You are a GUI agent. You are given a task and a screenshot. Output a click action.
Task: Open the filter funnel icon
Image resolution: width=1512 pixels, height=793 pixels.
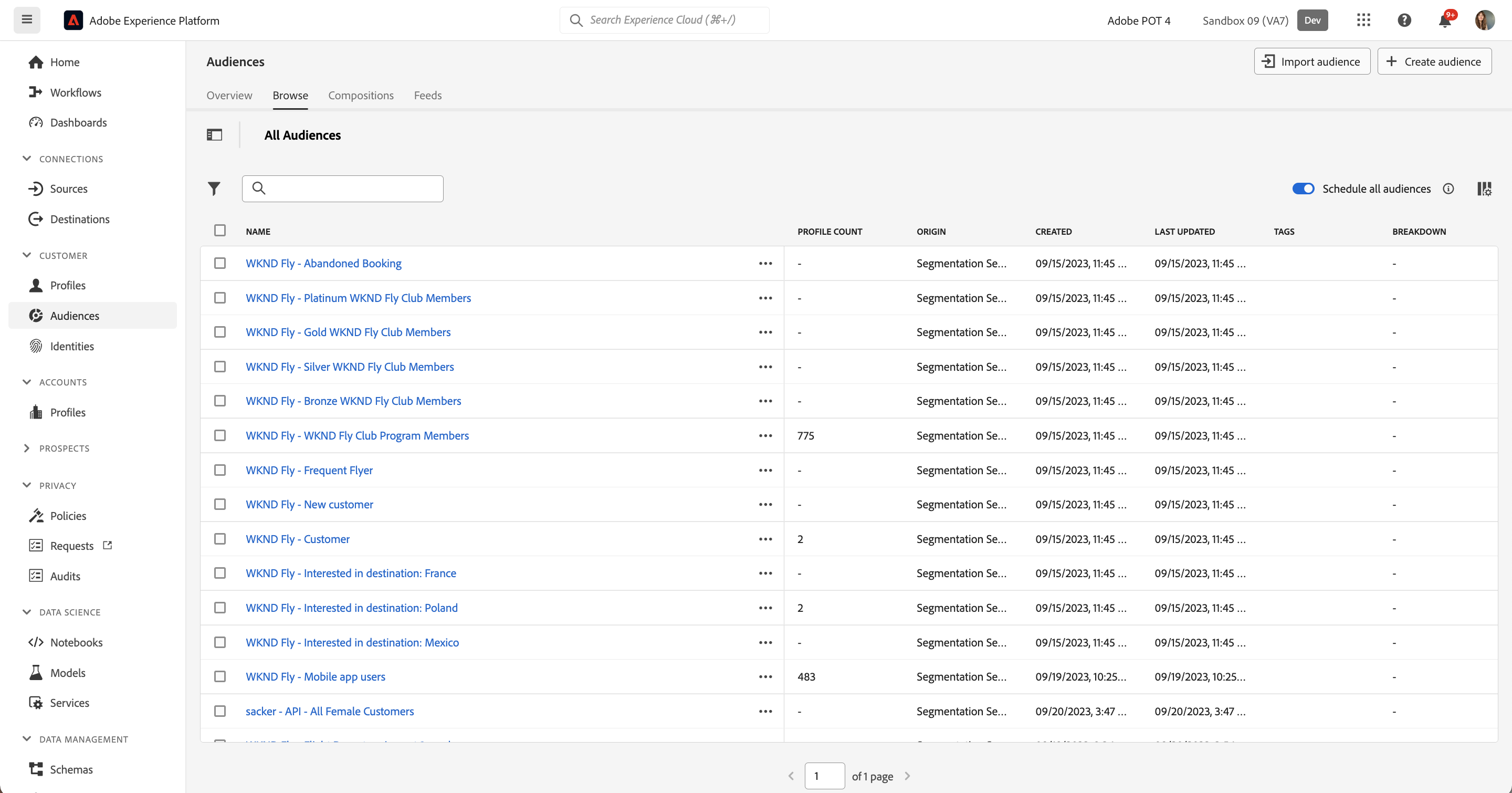point(214,189)
